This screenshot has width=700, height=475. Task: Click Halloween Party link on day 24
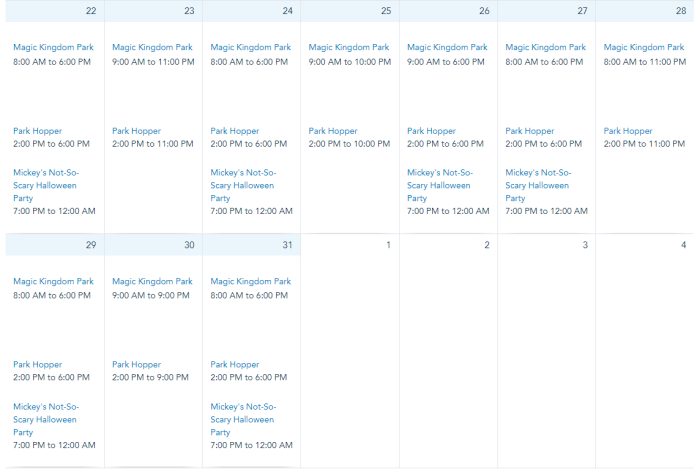click(x=243, y=185)
